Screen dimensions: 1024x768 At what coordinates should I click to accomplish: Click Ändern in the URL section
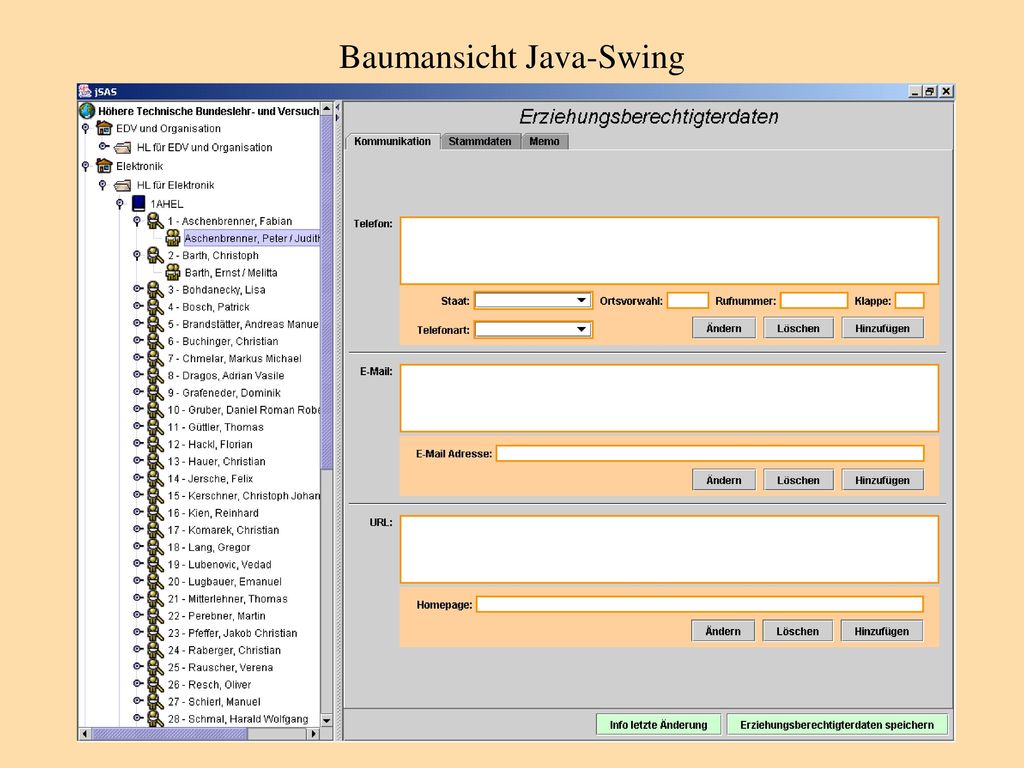723,631
